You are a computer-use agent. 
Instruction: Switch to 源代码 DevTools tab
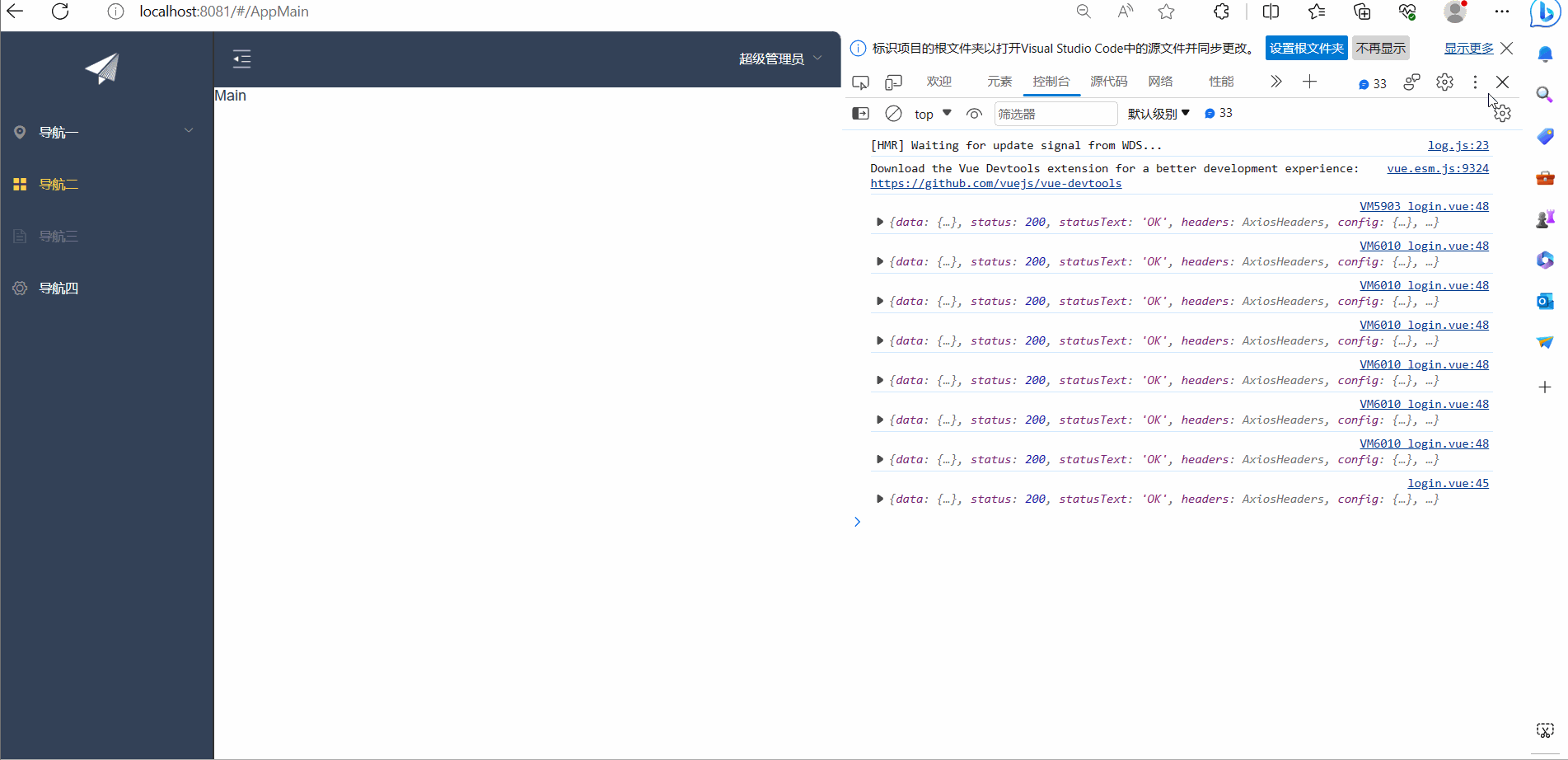1108,82
